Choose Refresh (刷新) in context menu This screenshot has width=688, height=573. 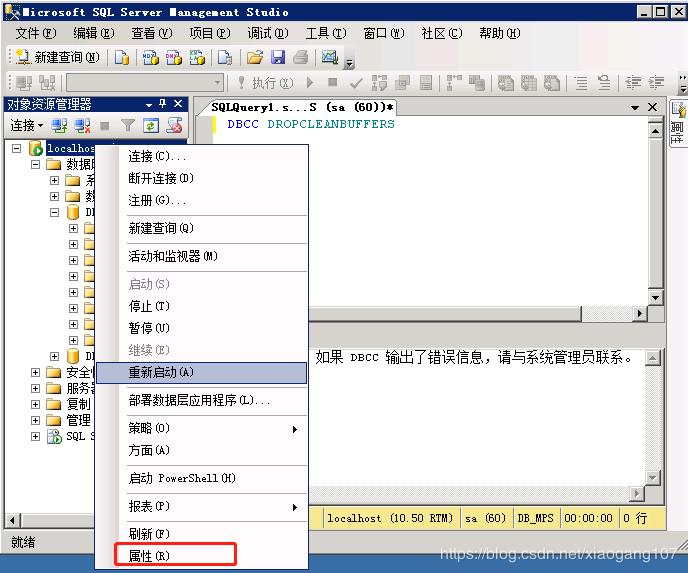click(x=202, y=534)
